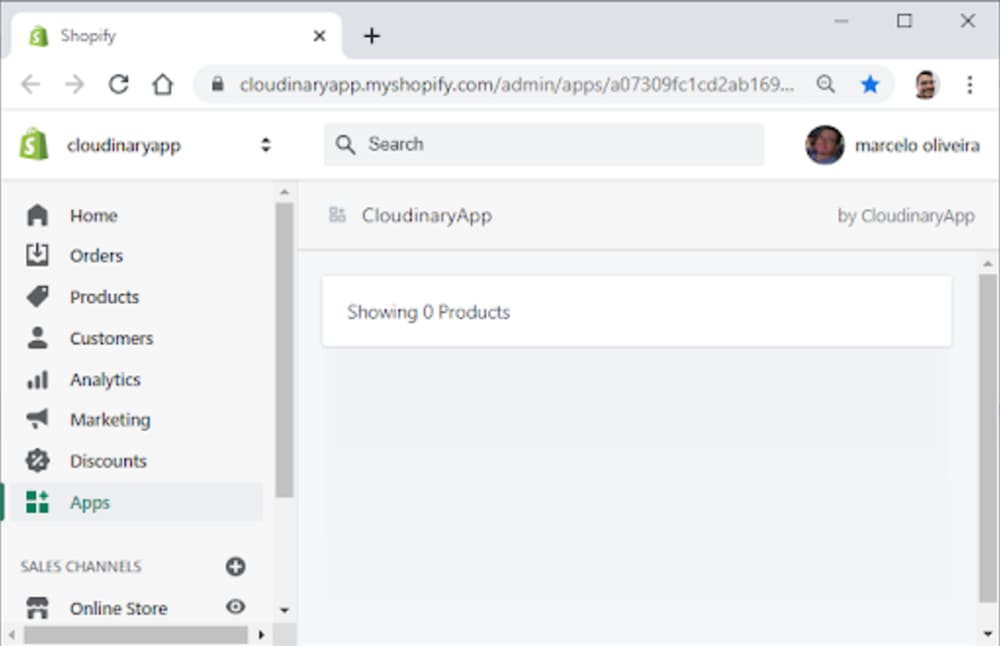
Task: Click by CloudinaryApp text
Action: (906, 216)
